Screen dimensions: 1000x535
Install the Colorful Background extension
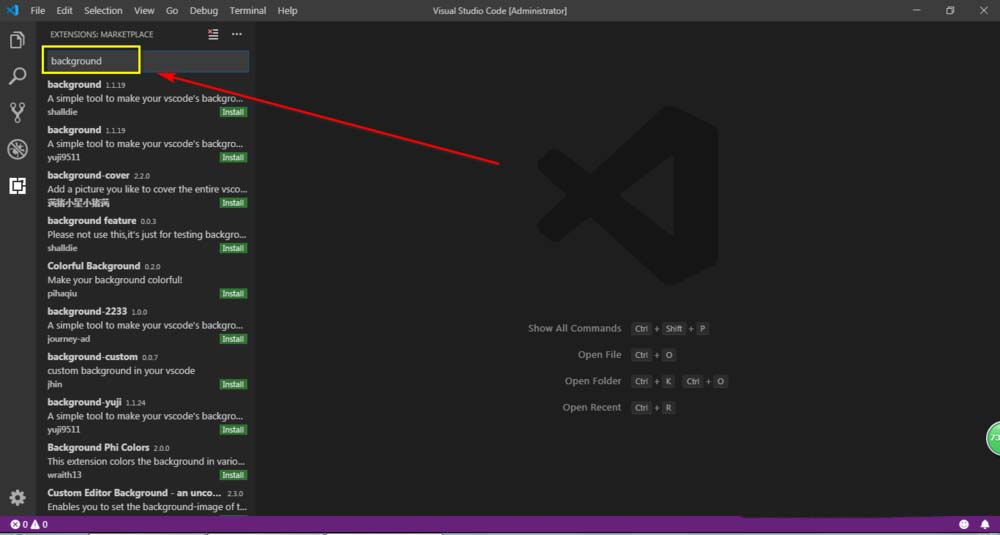[233, 293]
